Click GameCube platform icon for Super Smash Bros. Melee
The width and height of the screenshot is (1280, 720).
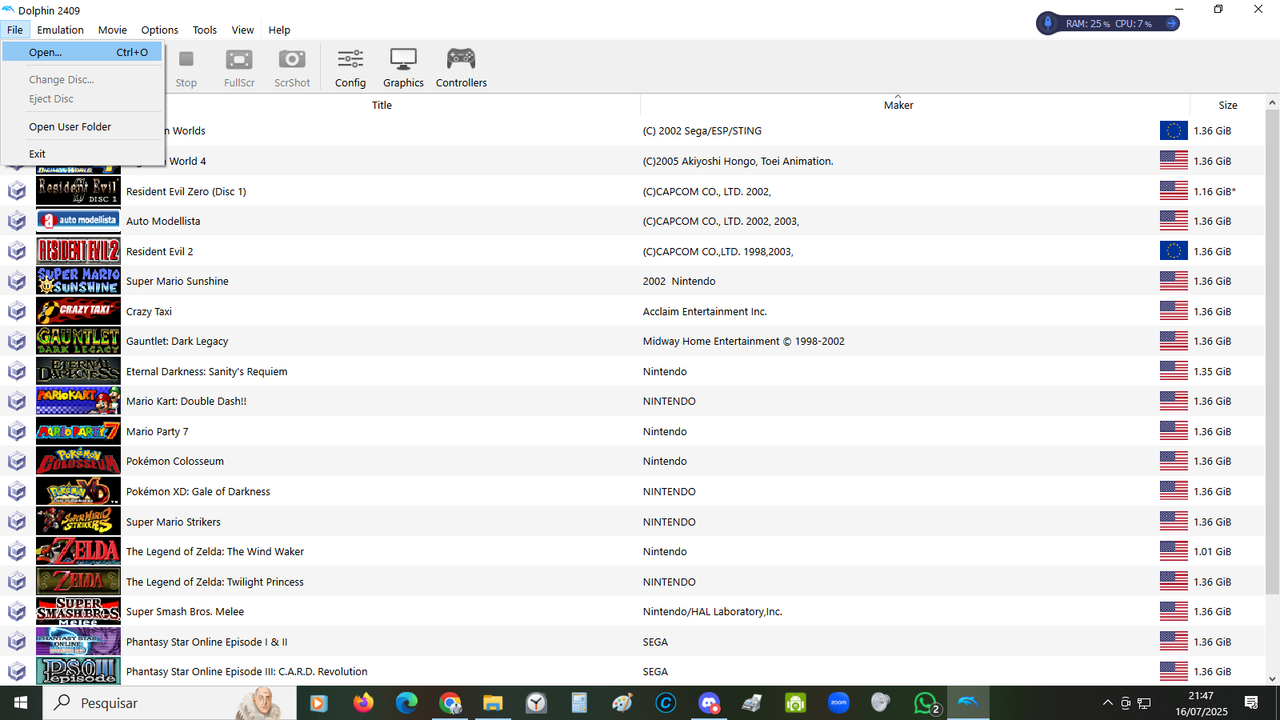click(17, 611)
